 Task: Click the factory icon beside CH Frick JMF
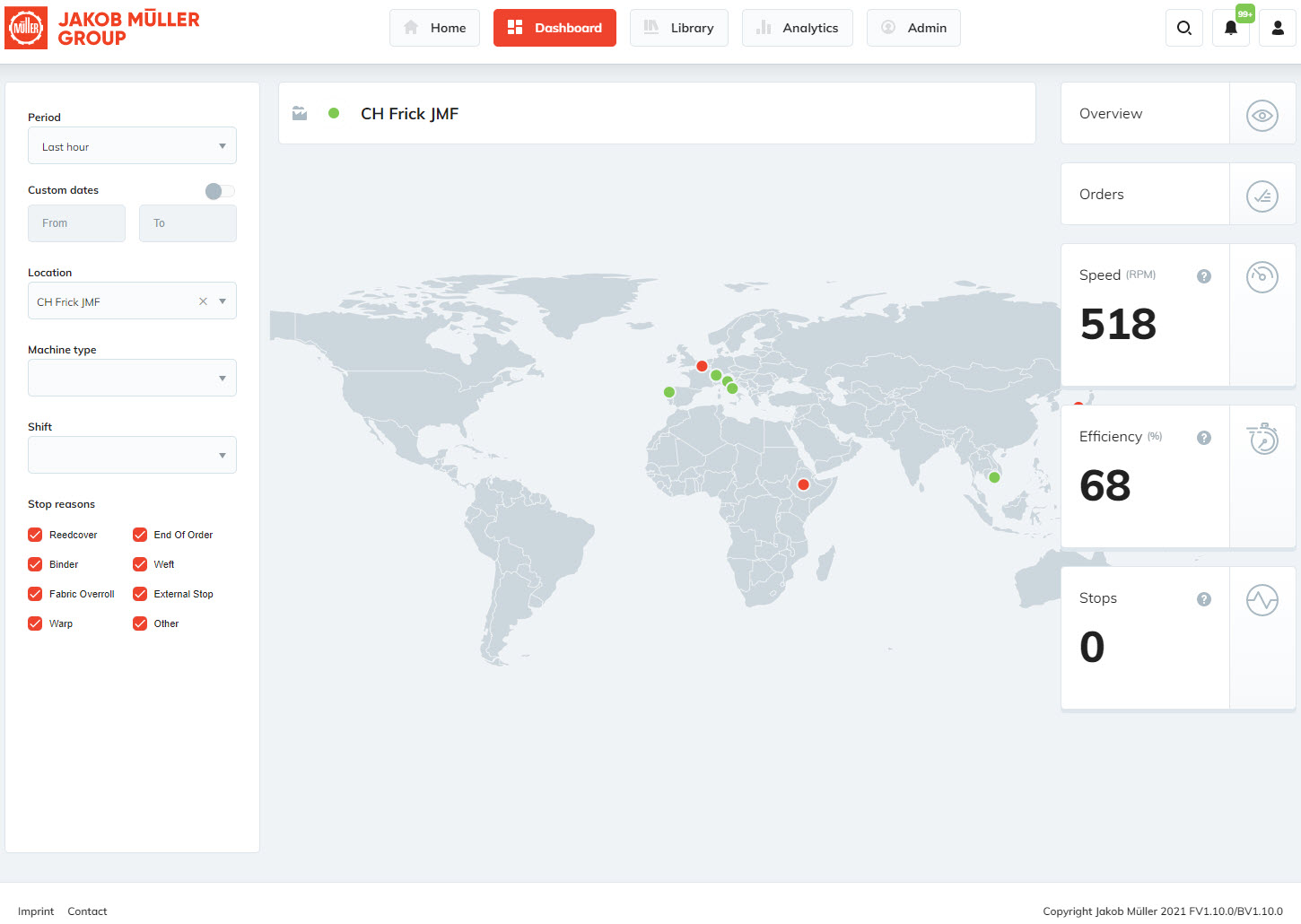[x=300, y=114]
